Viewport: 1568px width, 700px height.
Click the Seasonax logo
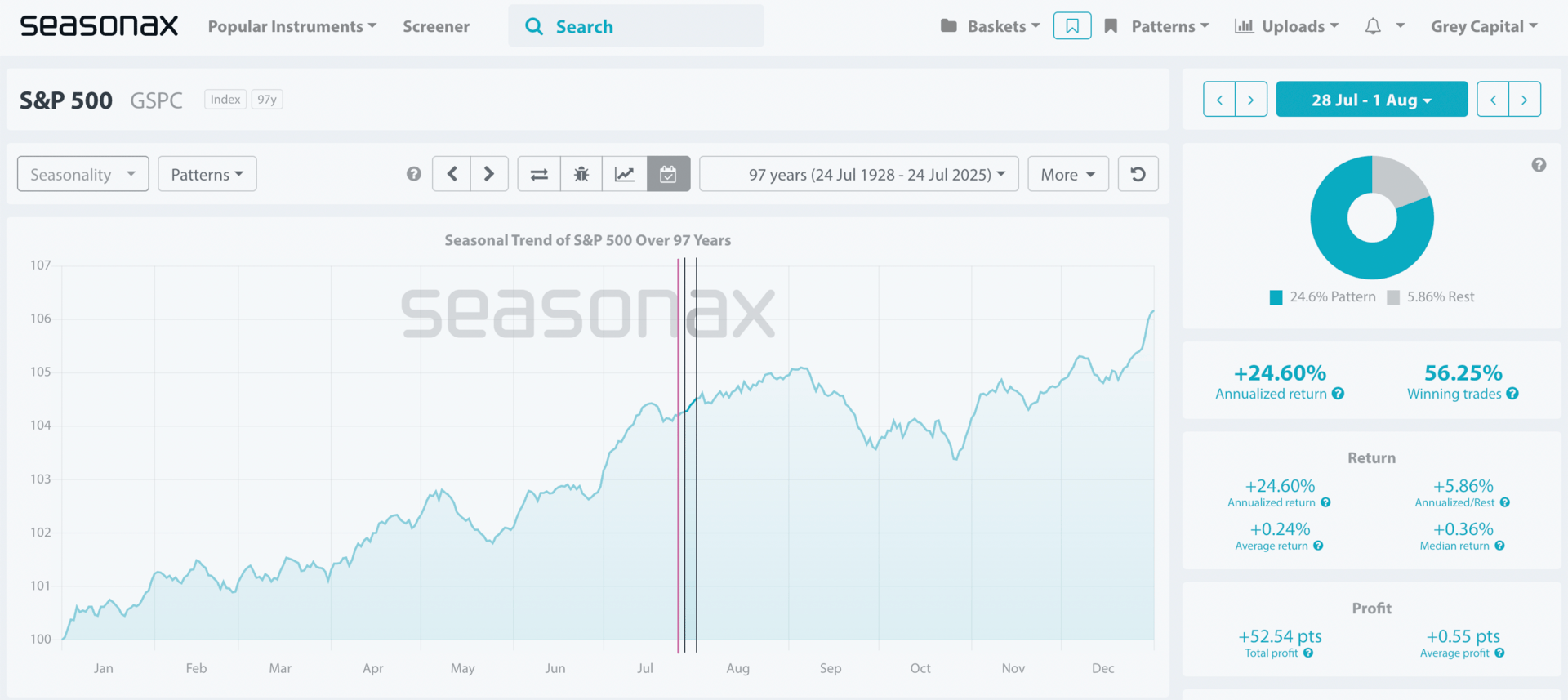99,26
